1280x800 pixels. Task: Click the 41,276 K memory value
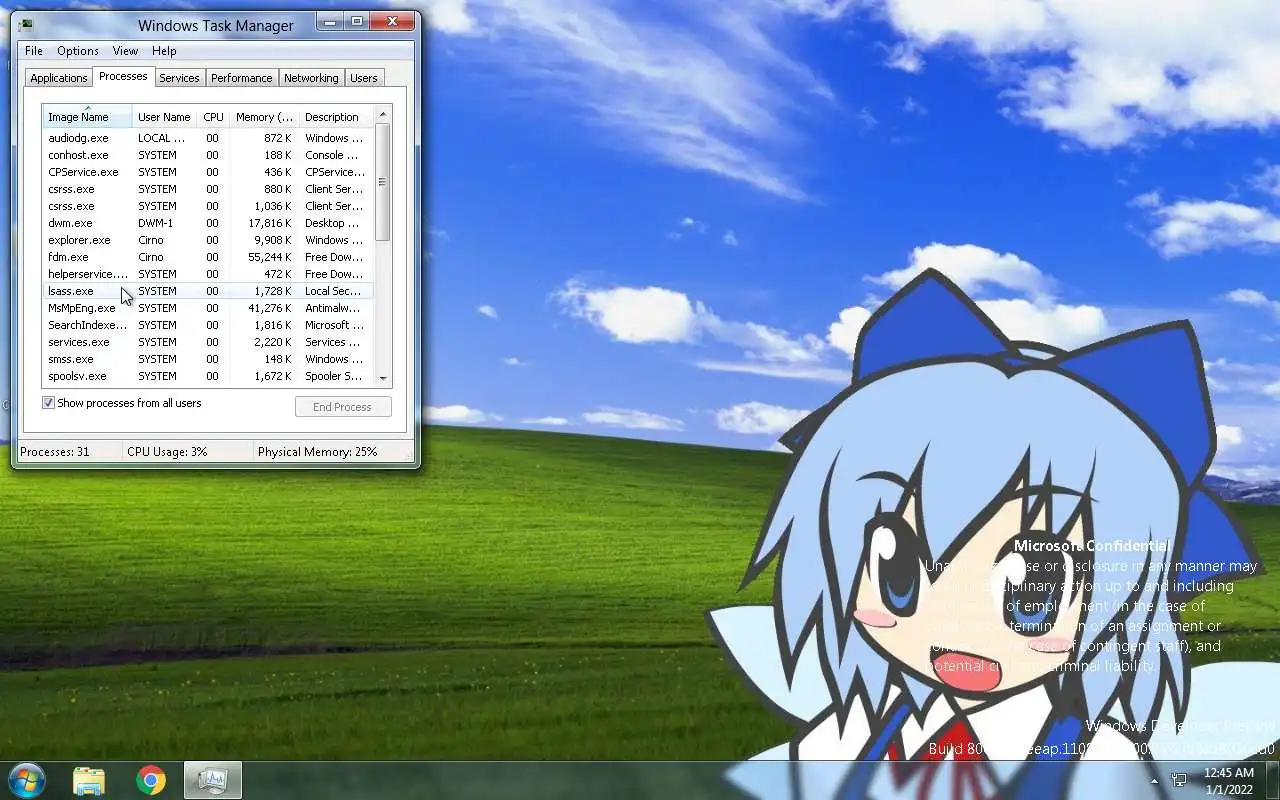point(271,308)
